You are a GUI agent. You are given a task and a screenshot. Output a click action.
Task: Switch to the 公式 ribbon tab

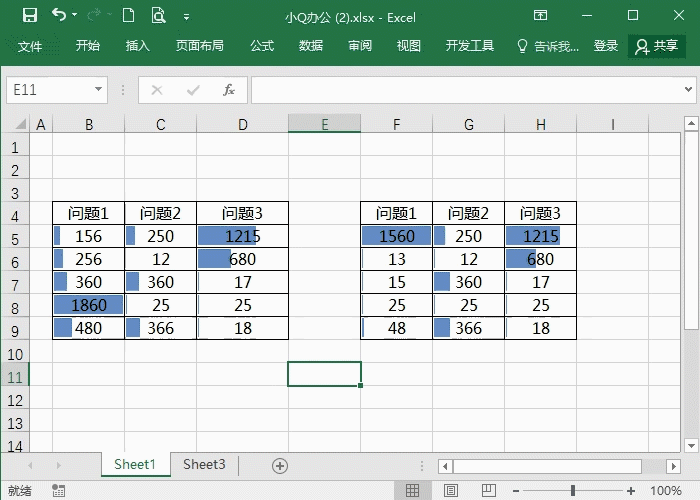pyautogui.click(x=262, y=46)
